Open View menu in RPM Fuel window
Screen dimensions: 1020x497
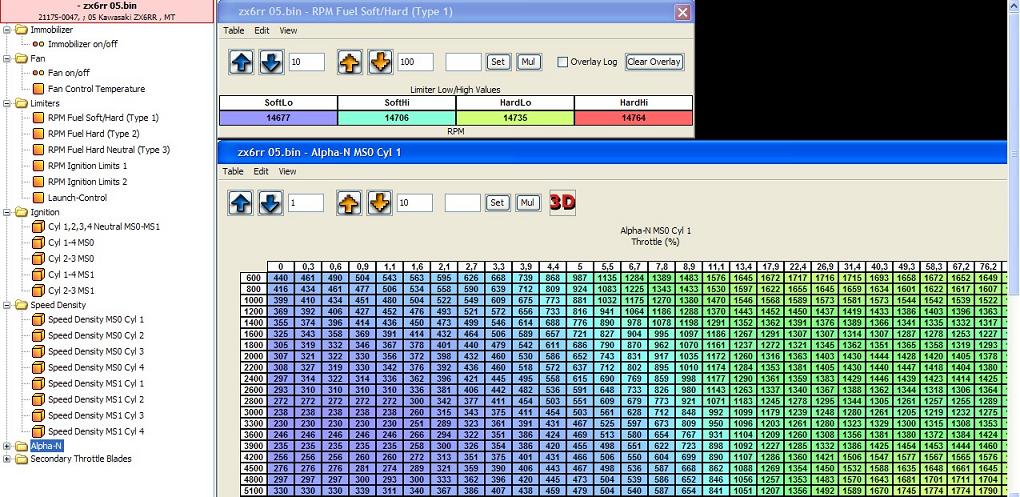(x=288, y=31)
